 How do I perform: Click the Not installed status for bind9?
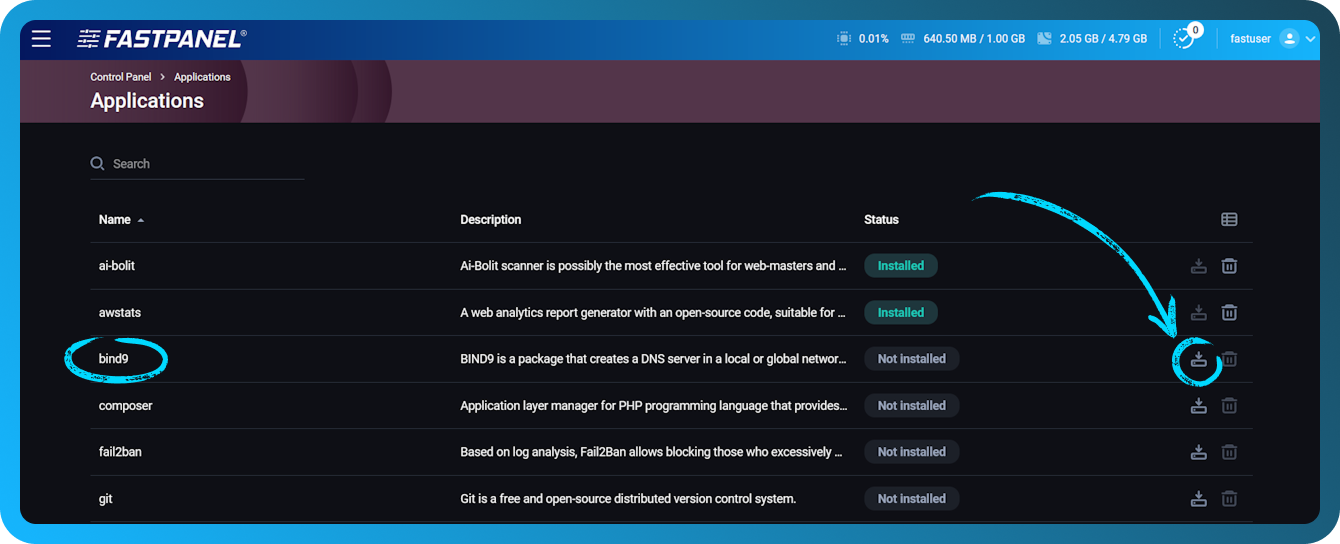[911, 359]
